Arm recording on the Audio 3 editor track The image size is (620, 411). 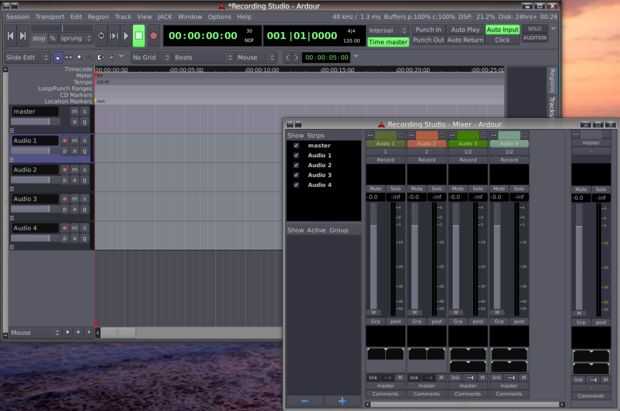pyautogui.click(x=65, y=199)
